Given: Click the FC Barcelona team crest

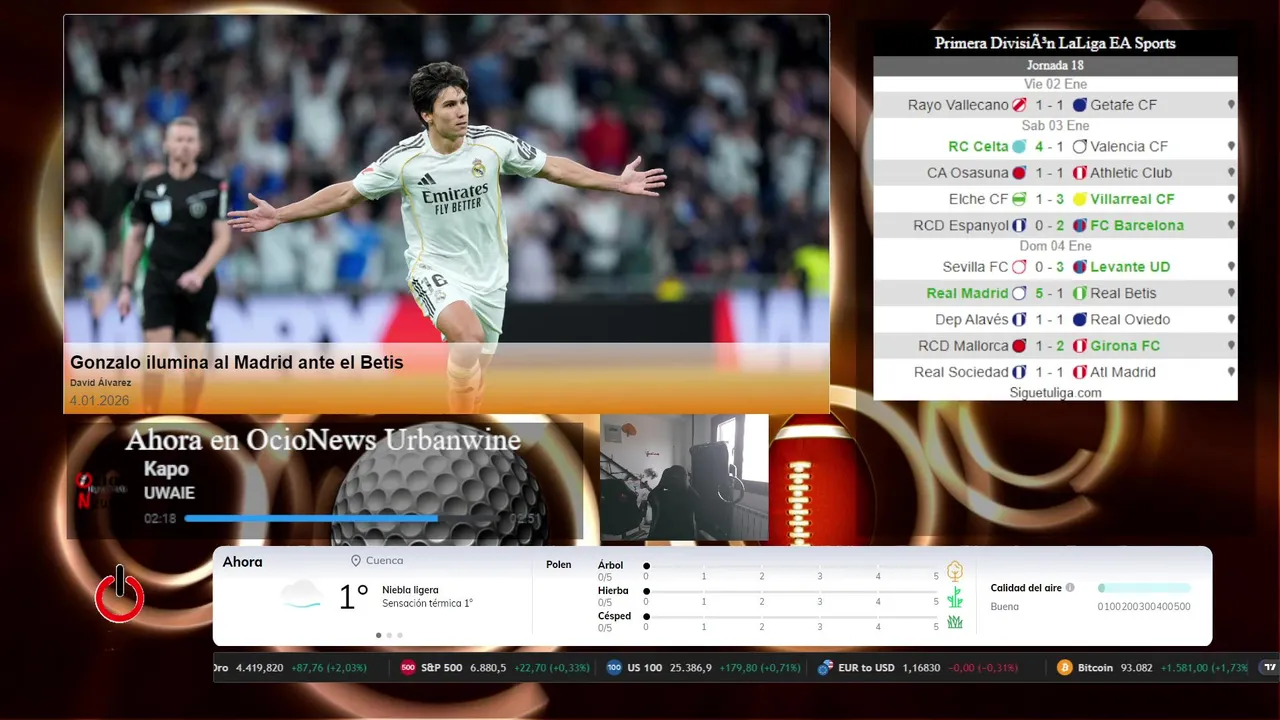Looking at the screenshot, I should point(1080,225).
